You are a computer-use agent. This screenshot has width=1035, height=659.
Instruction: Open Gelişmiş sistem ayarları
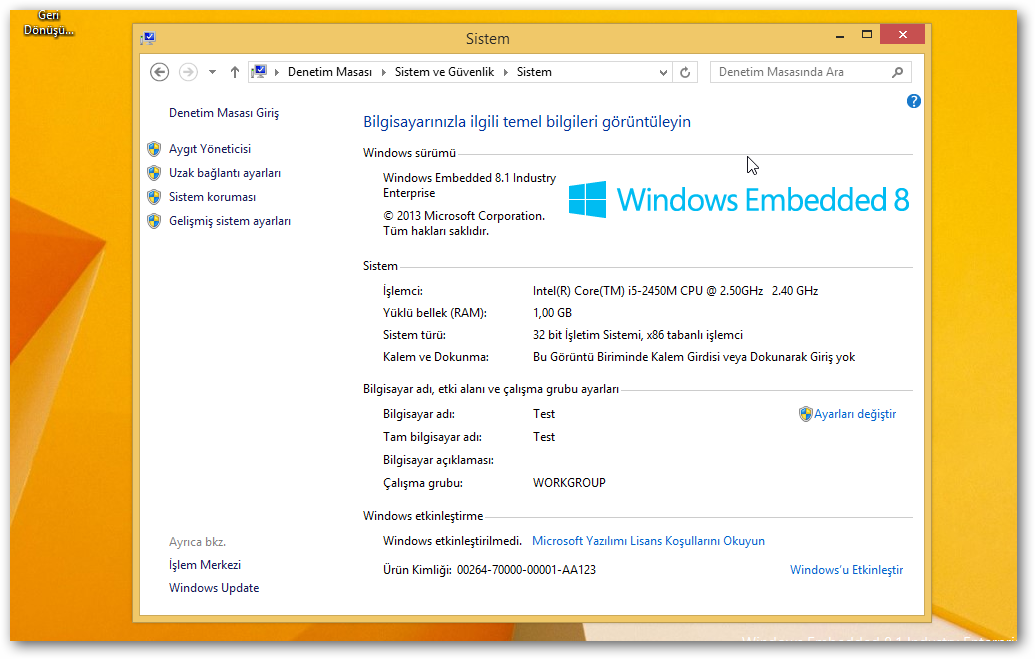tap(230, 221)
